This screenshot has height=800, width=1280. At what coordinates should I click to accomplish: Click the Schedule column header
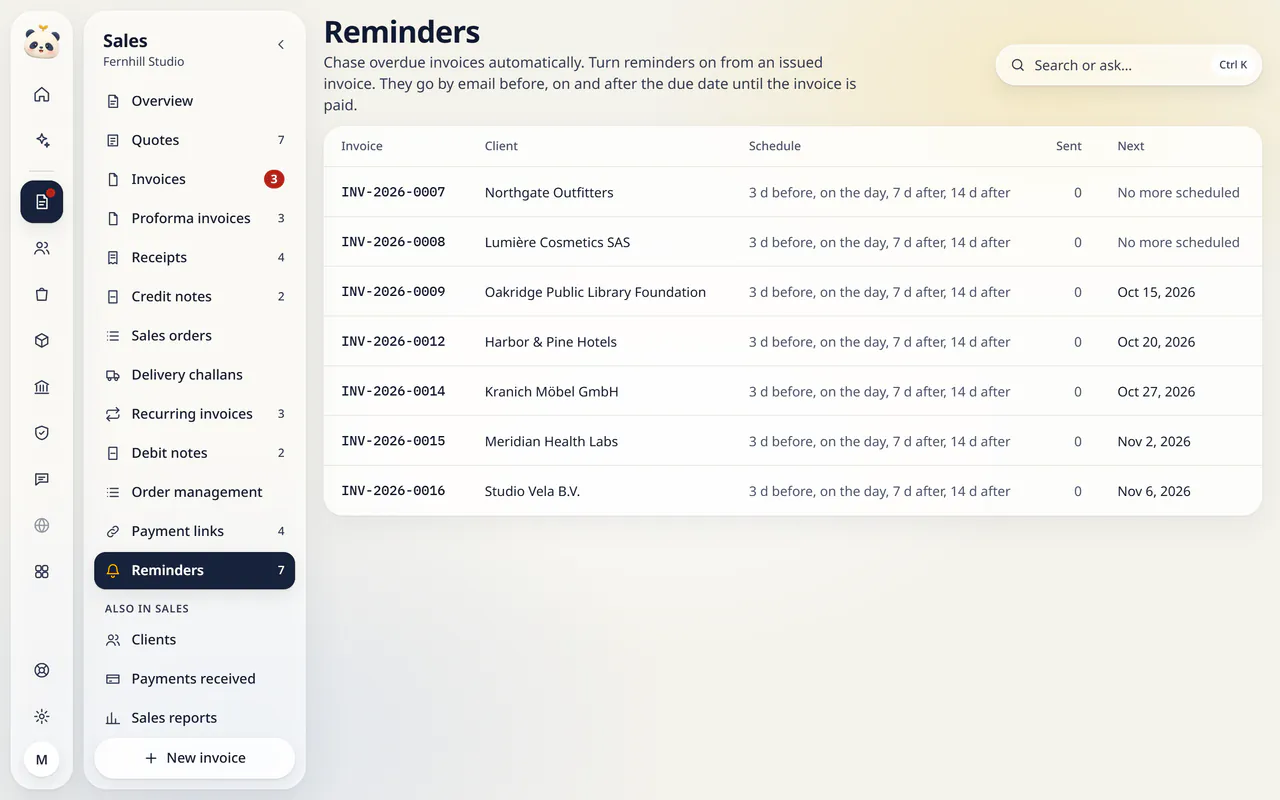775,146
